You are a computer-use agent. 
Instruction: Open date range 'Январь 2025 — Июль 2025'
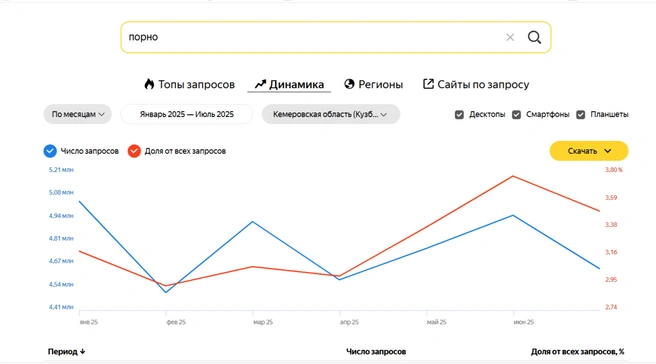coord(187,114)
